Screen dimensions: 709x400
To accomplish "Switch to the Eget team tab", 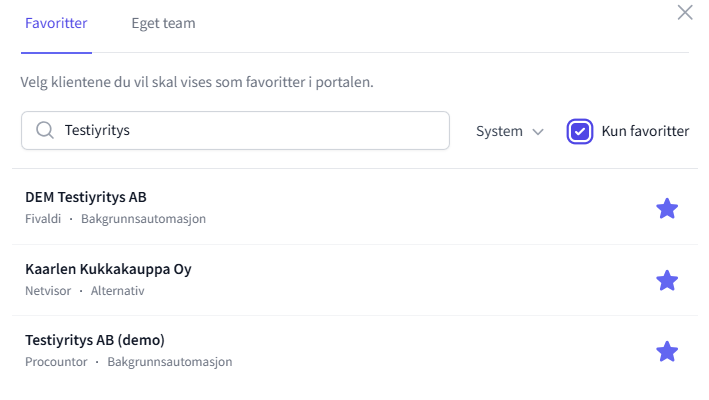I will click(x=163, y=23).
